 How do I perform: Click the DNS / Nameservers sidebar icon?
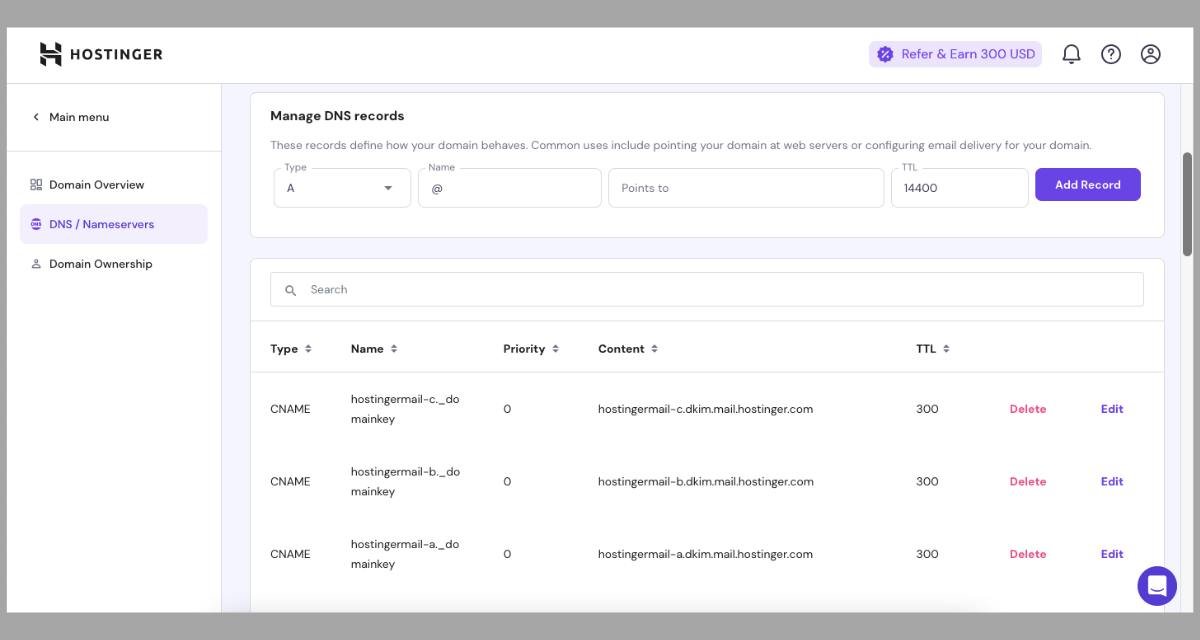pos(36,224)
